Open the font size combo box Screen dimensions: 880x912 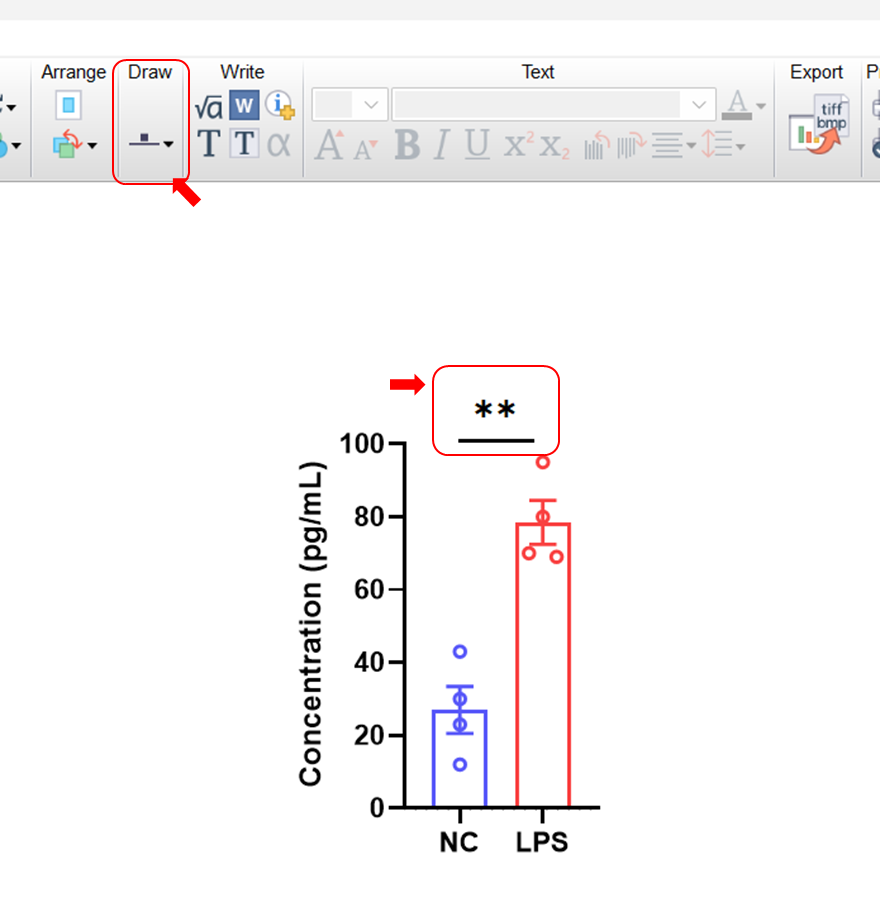[x=350, y=105]
